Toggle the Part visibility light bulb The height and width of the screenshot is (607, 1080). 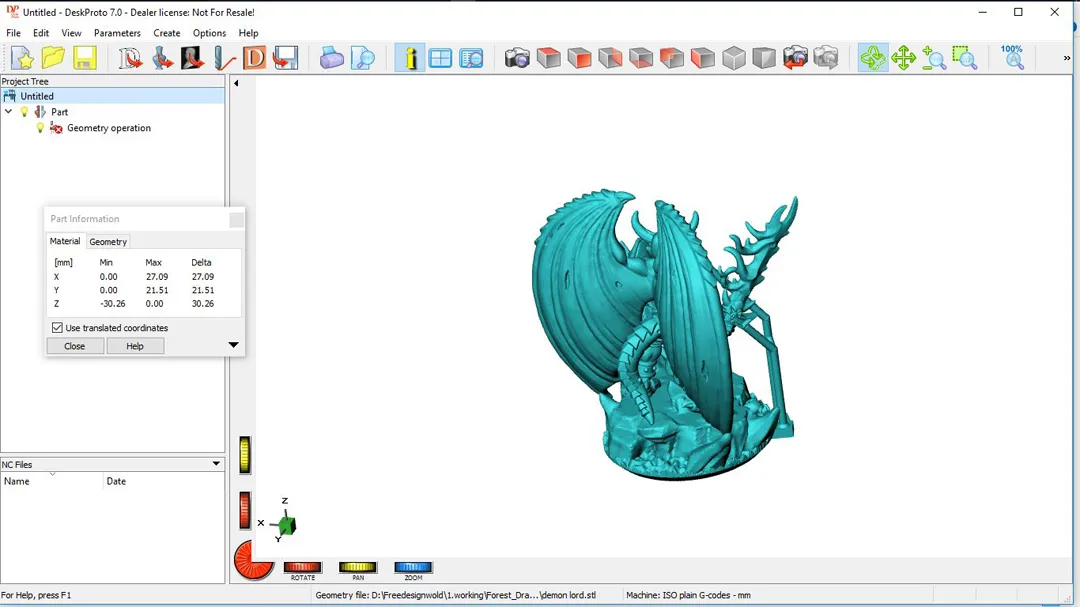click(24, 112)
